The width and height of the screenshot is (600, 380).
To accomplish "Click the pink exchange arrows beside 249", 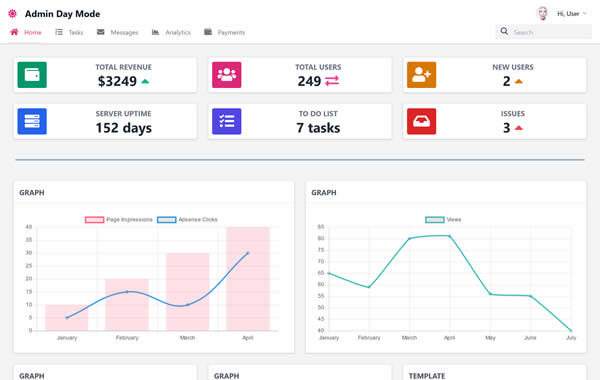I will (x=332, y=81).
